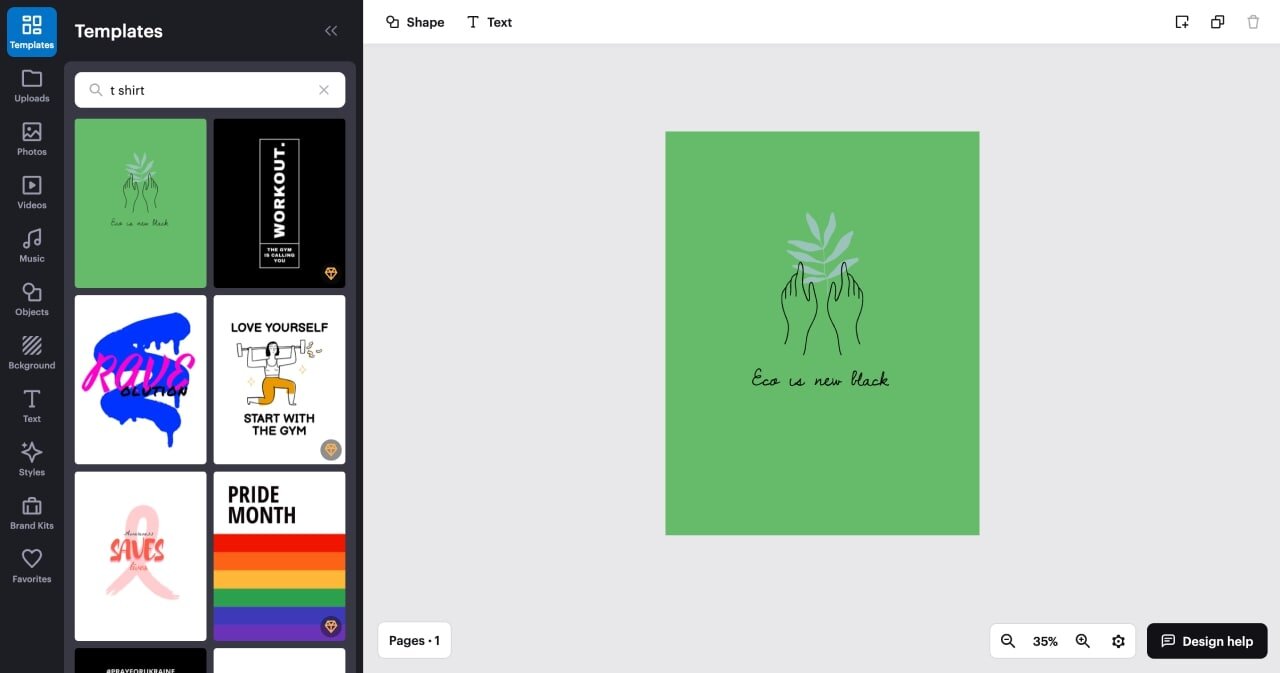Screen dimensions: 1280x673
Task: Open the Objects panel
Action: 32,299
